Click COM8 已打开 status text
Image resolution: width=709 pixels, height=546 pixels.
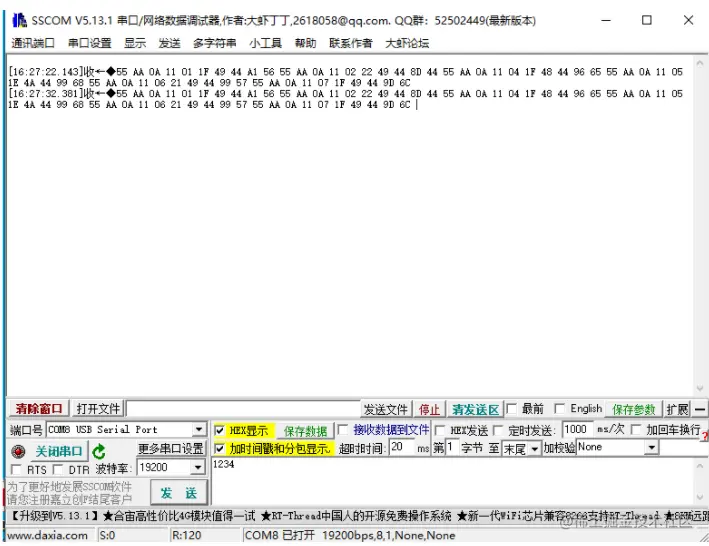[350, 536]
